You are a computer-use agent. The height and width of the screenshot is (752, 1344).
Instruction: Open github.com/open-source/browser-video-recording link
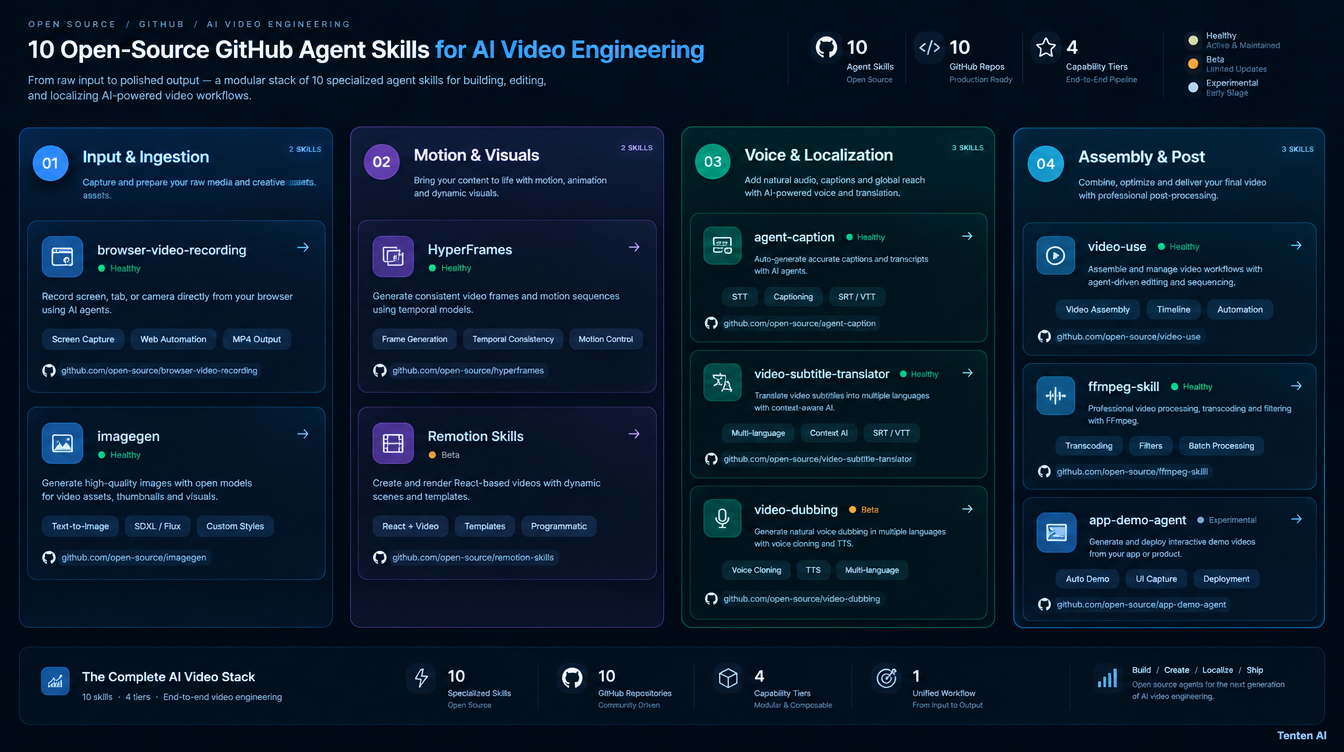pyautogui.click(x=159, y=370)
